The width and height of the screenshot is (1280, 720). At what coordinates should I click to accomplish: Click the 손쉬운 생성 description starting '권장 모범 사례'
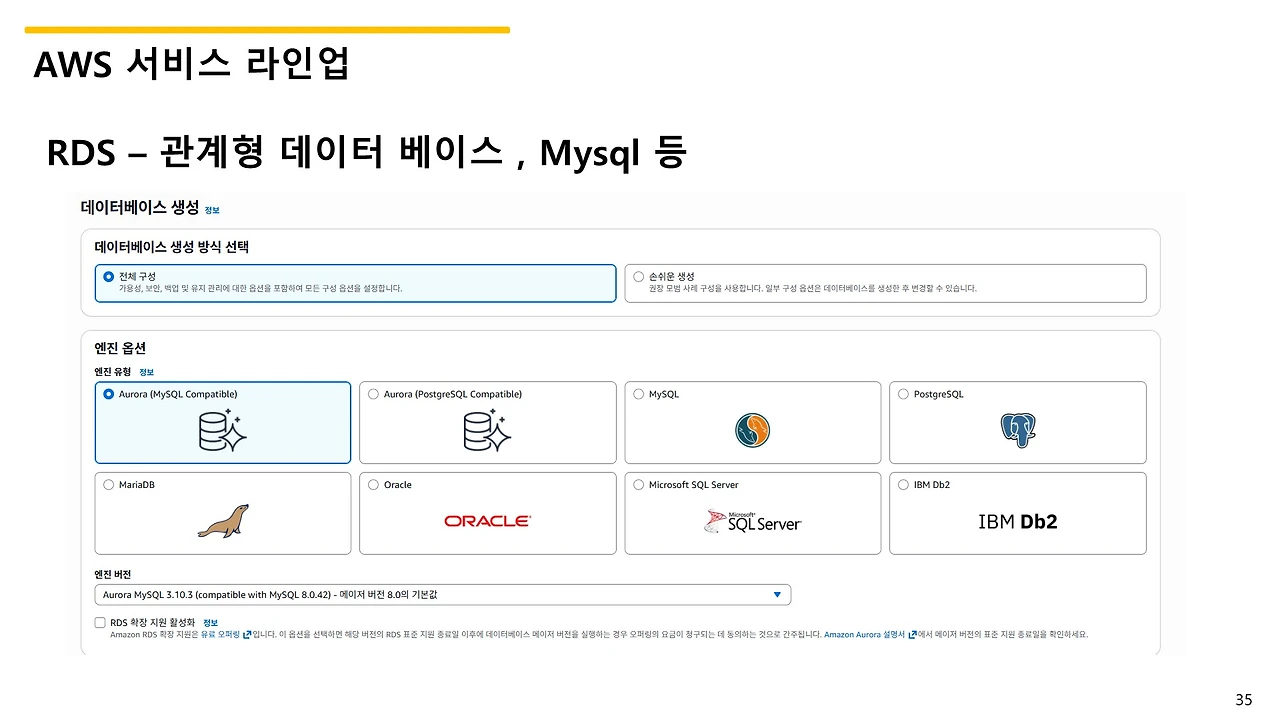[x=813, y=288]
